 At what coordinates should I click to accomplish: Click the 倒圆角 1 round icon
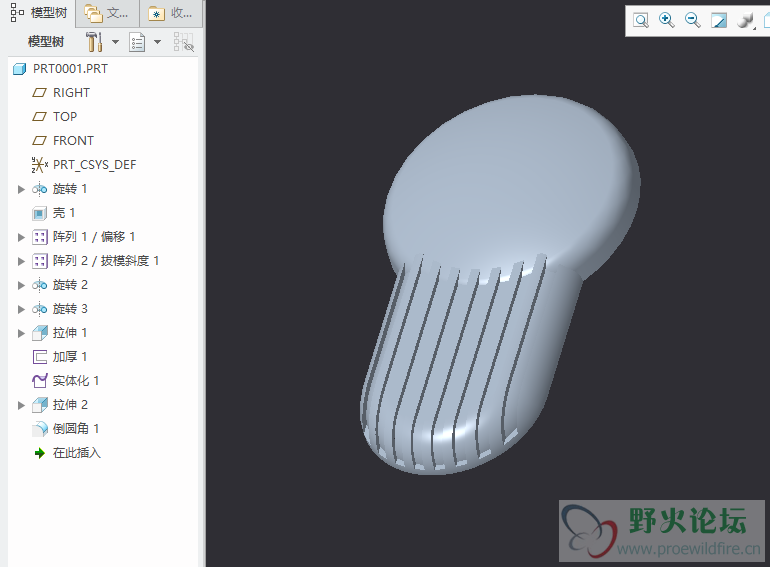tap(39, 429)
